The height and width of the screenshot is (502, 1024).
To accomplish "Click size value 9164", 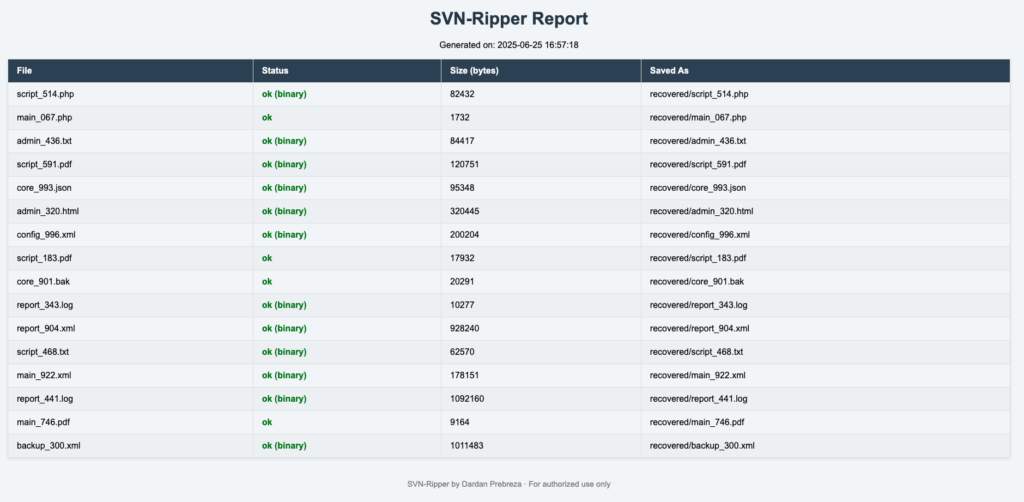I will click(460, 422).
